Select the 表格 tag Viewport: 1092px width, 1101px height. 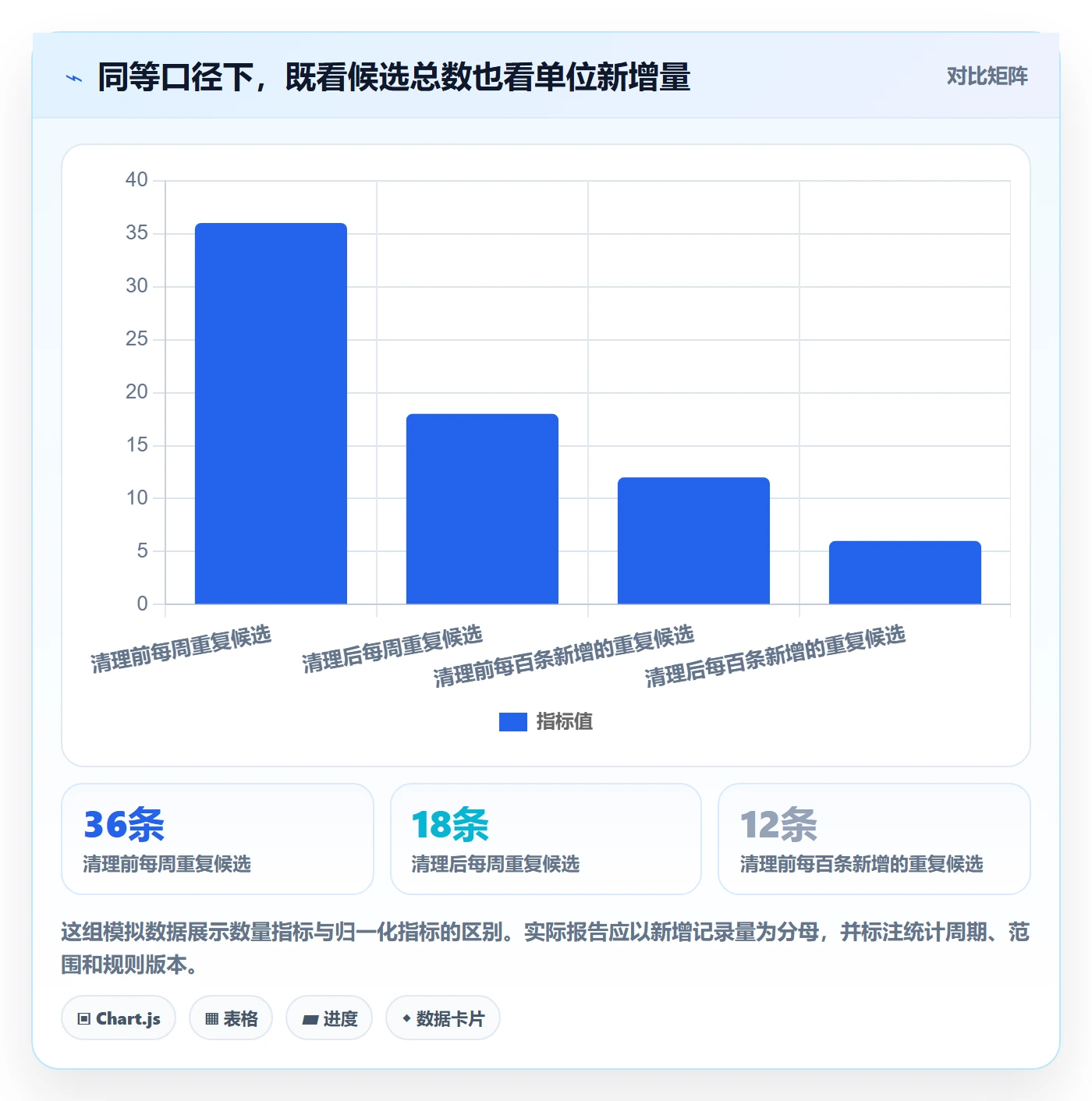231,1018
